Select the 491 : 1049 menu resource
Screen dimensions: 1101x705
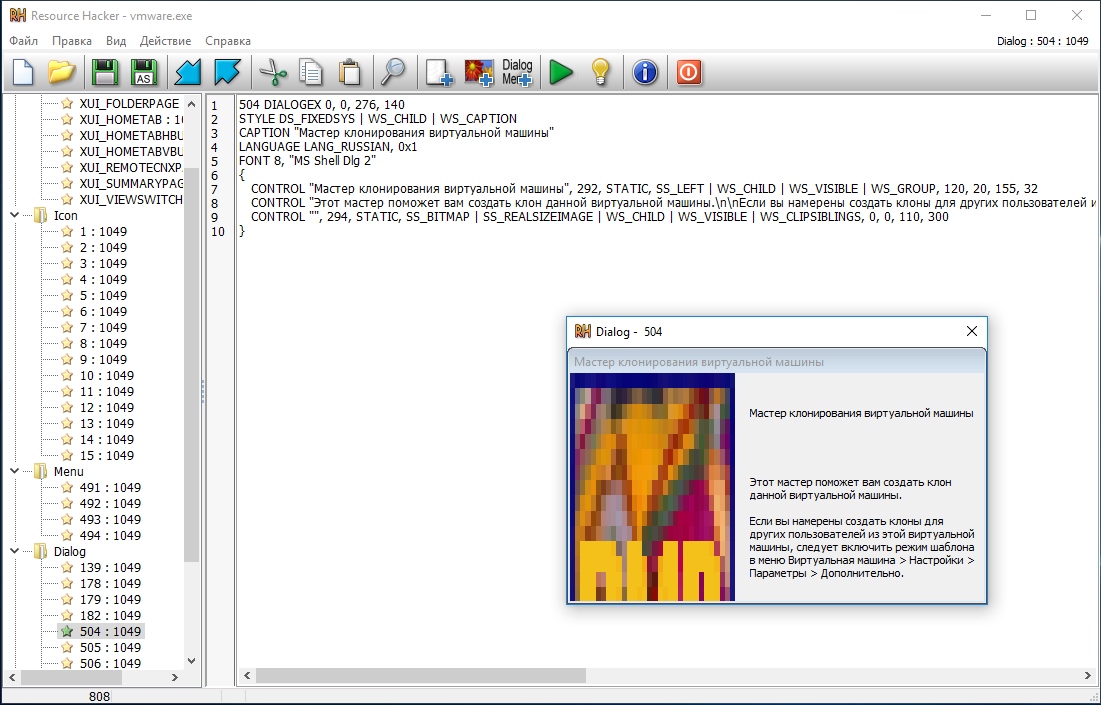110,487
